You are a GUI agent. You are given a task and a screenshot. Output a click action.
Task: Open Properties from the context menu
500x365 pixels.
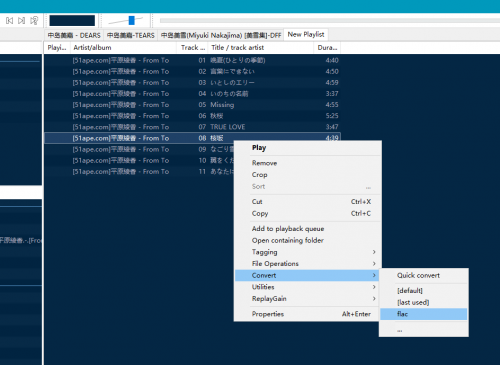pyautogui.click(x=308, y=314)
